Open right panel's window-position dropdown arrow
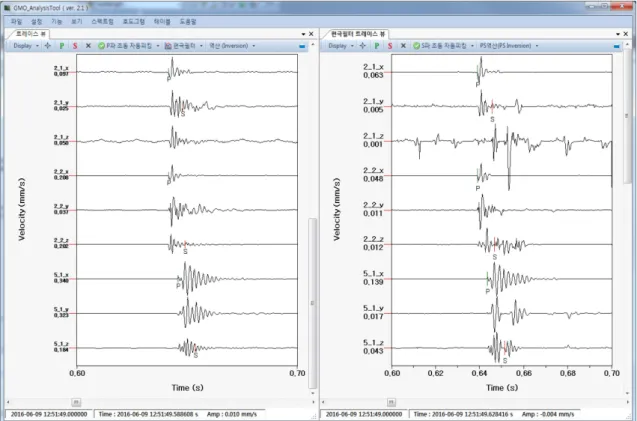The image size is (637, 421). pyautogui.click(x=618, y=34)
